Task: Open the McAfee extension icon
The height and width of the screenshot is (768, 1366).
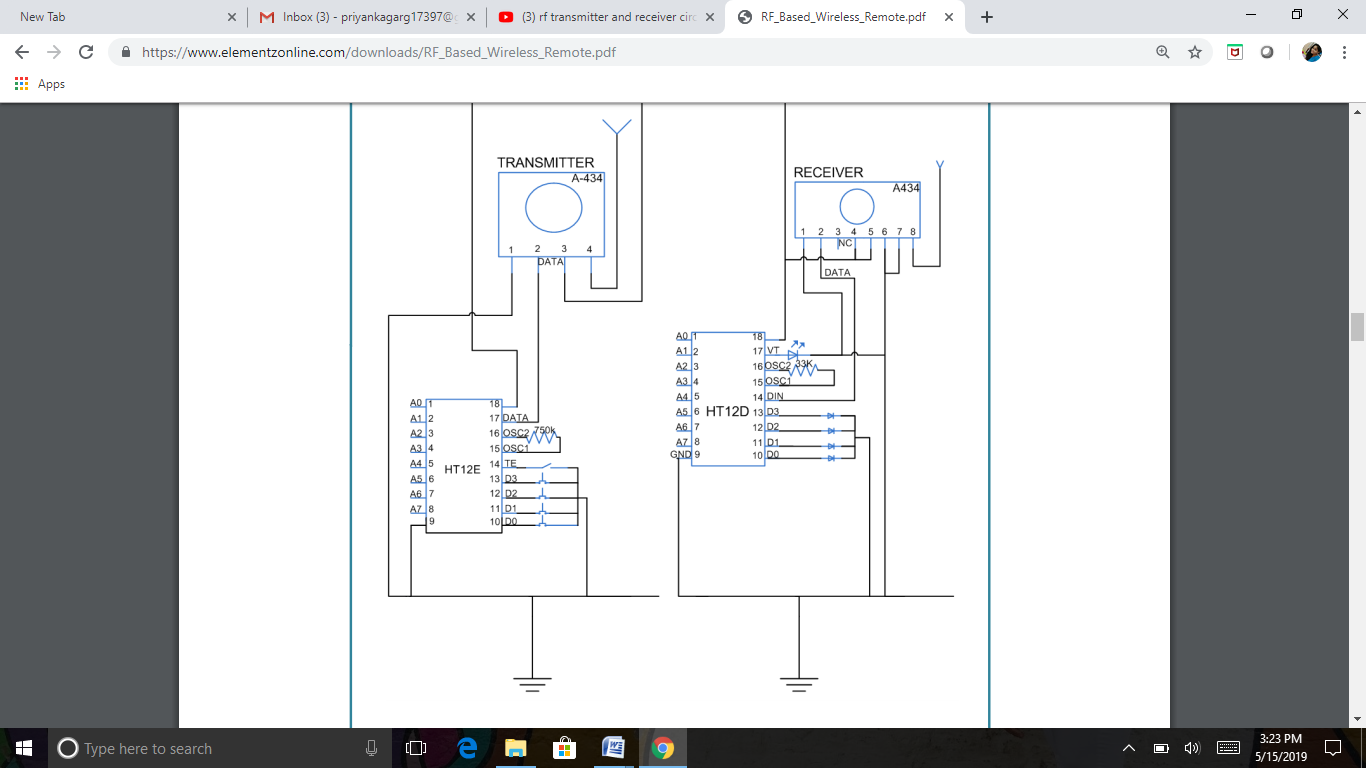Action: [1235, 52]
